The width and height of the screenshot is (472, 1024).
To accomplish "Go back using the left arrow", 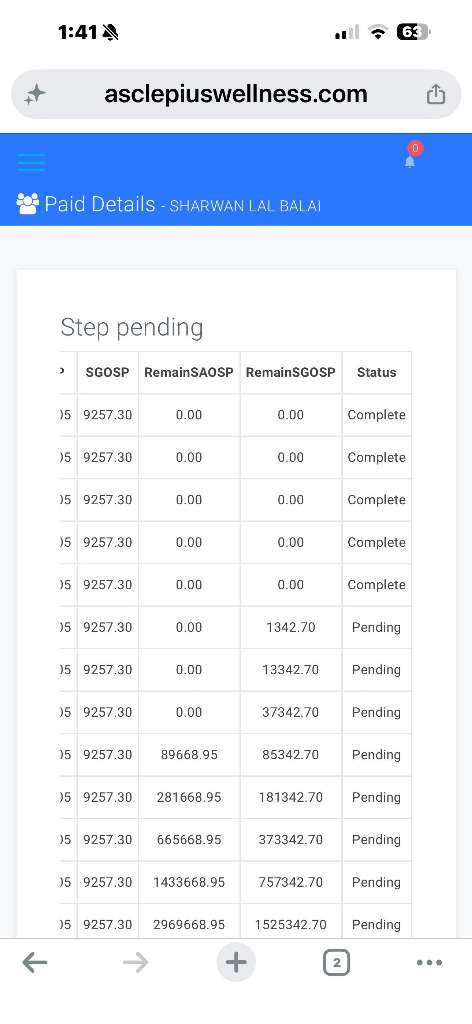I will [x=35, y=962].
